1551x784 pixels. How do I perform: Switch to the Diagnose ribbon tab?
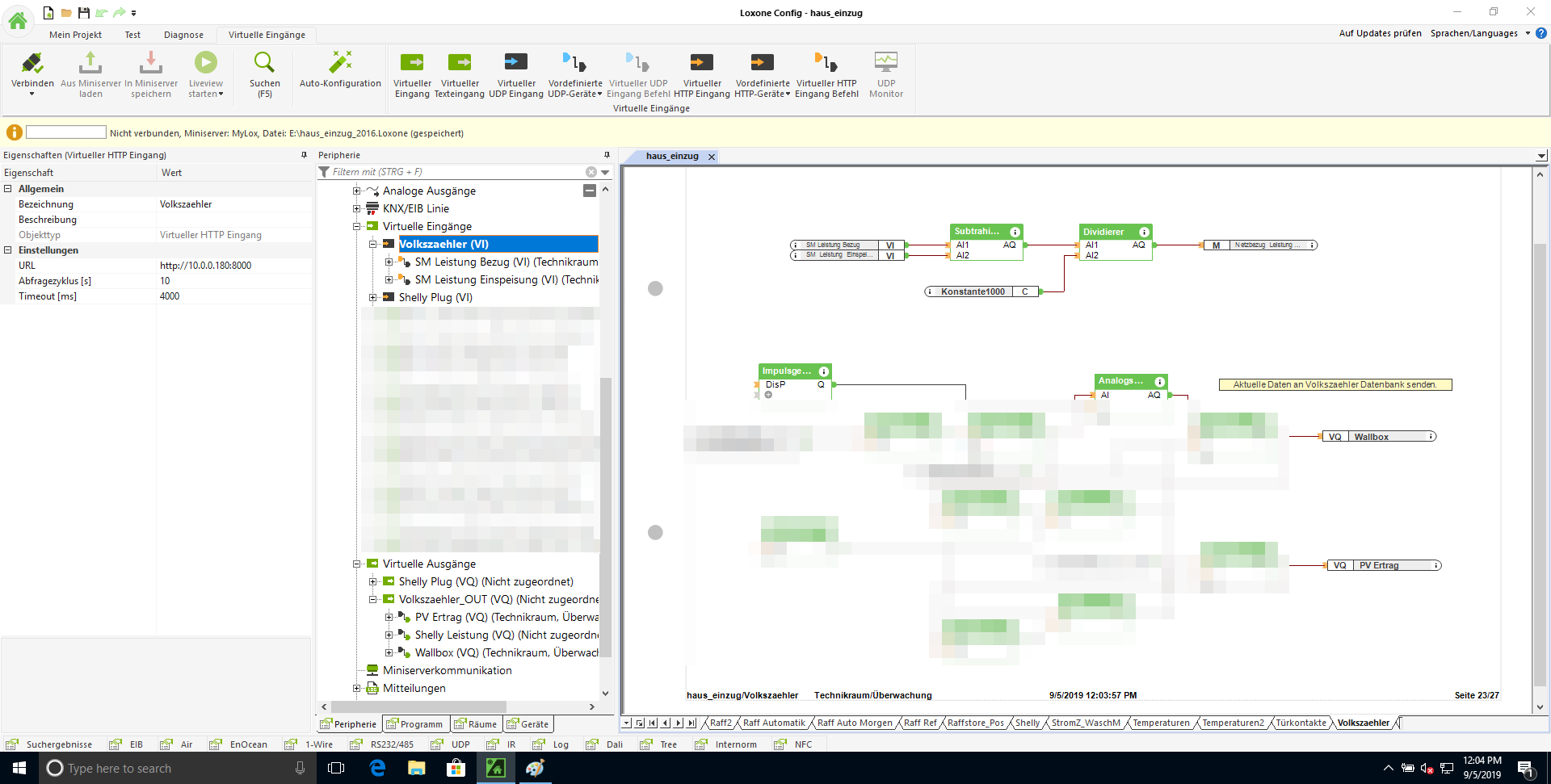183,35
